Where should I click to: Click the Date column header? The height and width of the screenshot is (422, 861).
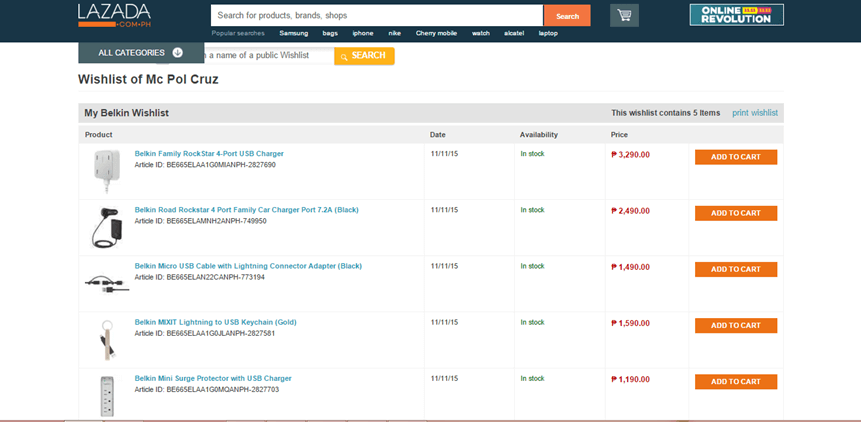[x=438, y=134]
